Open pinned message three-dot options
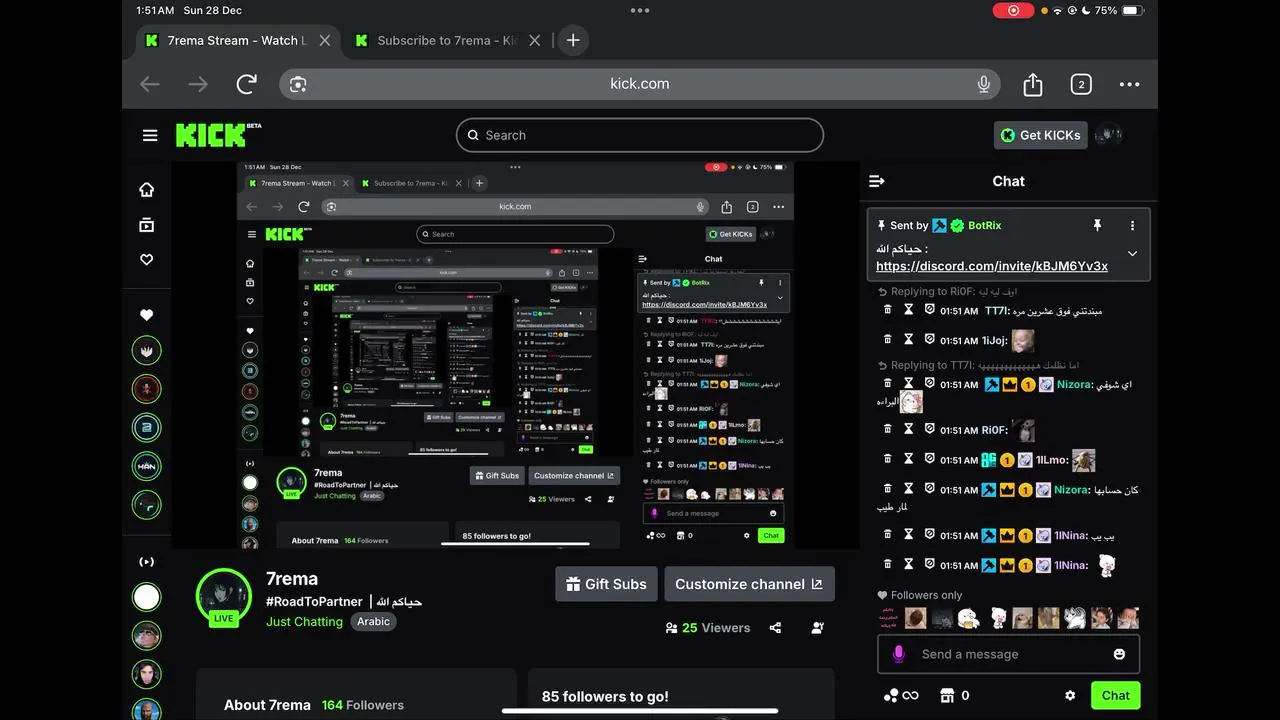This screenshot has height=720, width=1280. pyautogui.click(x=1132, y=226)
